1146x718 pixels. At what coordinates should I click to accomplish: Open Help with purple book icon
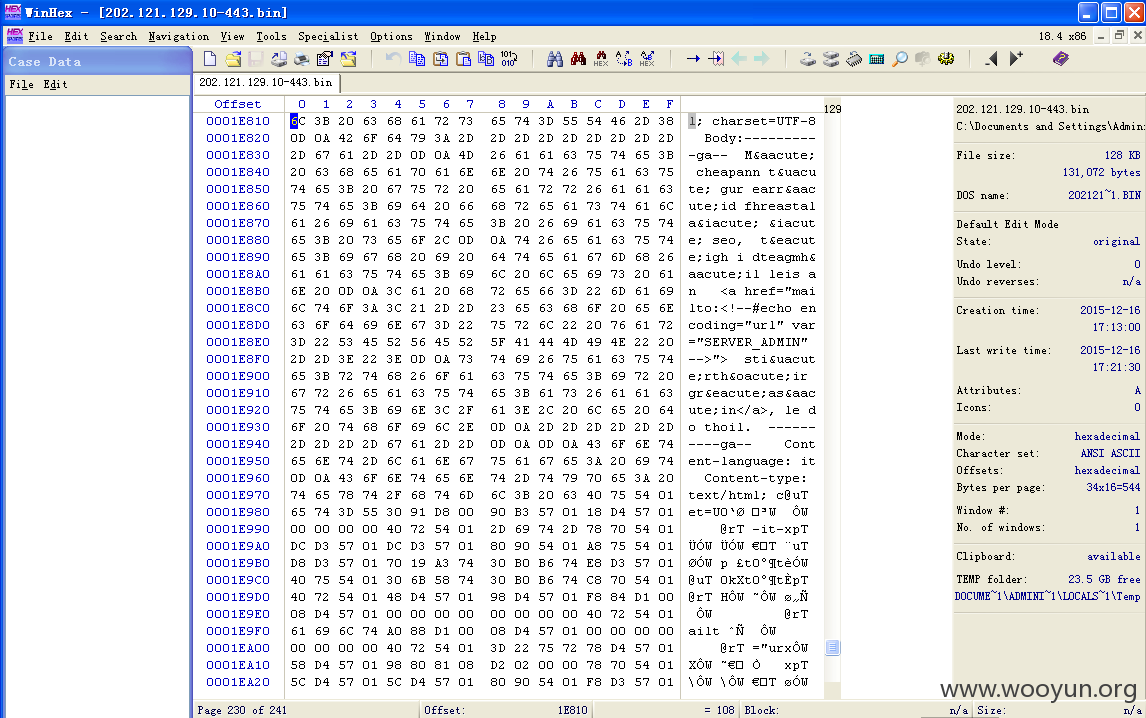click(x=1061, y=58)
